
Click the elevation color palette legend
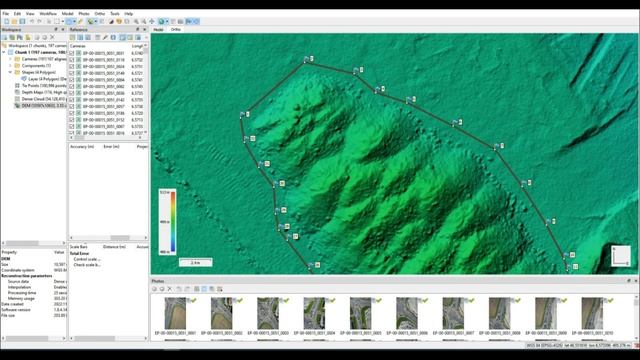(x=167, y=222)
